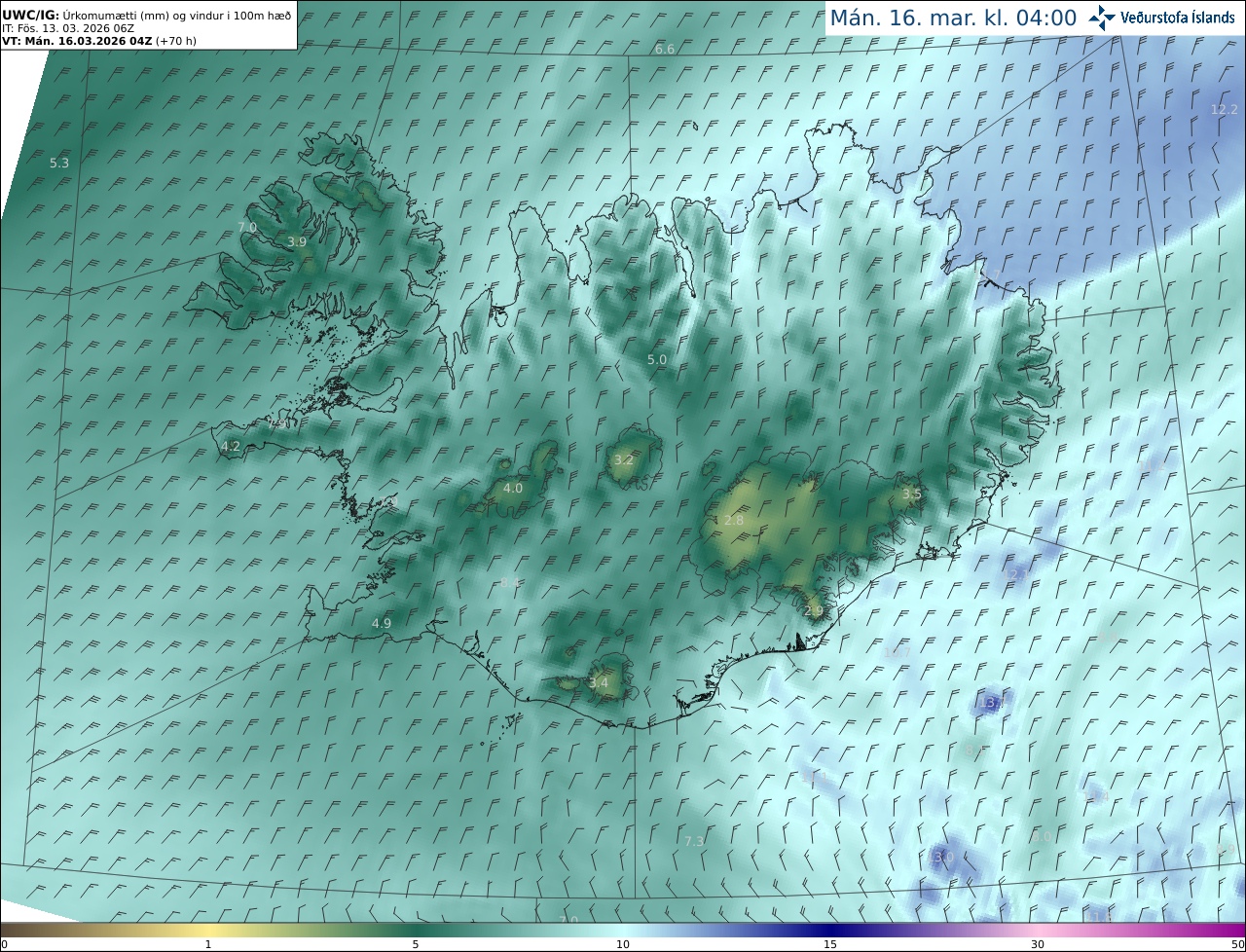
Task: Click the 2.8 value on Vatnajökull glacier
Action: pos(734,520)
